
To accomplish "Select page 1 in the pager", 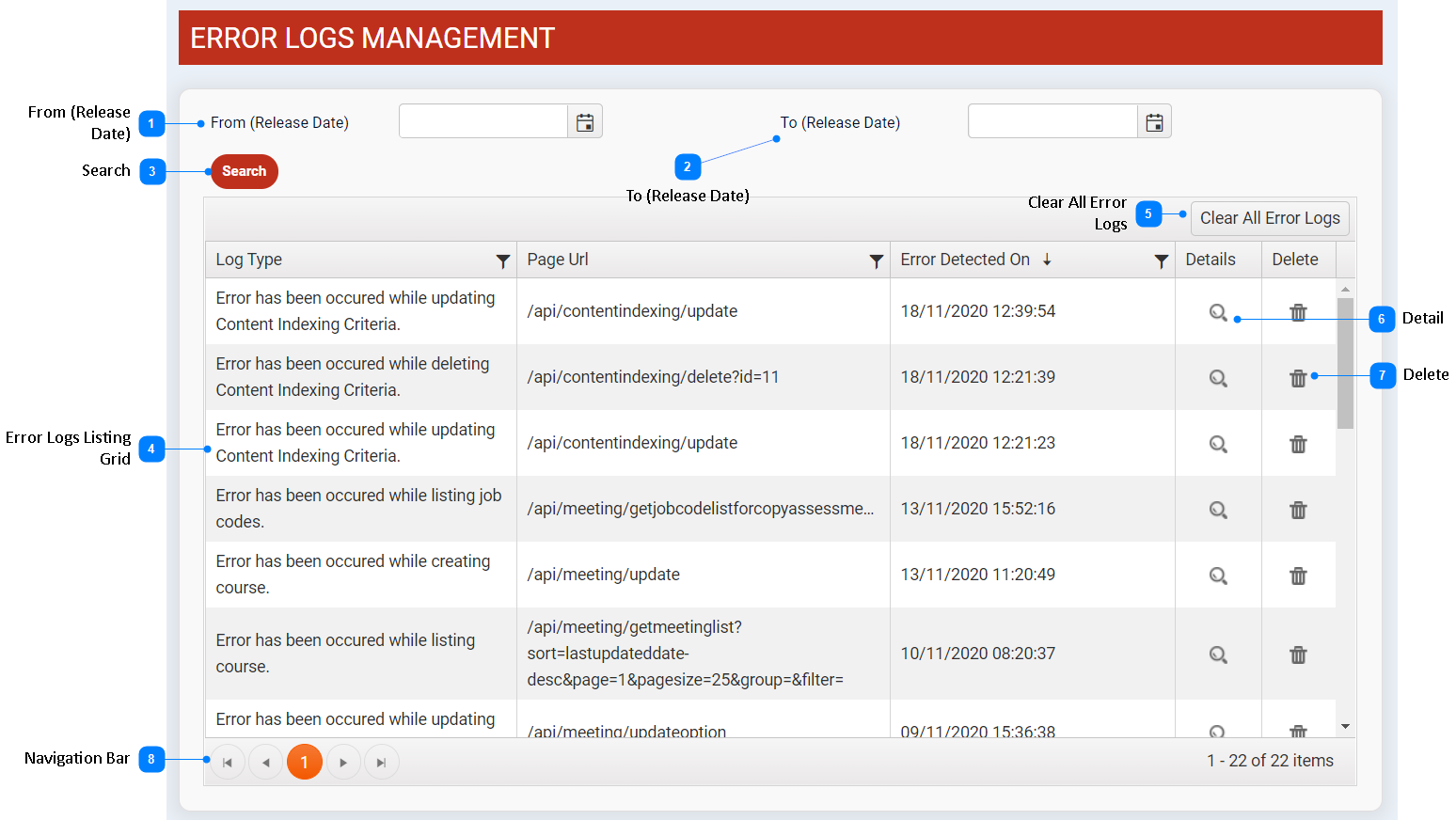I will point(305,763).
